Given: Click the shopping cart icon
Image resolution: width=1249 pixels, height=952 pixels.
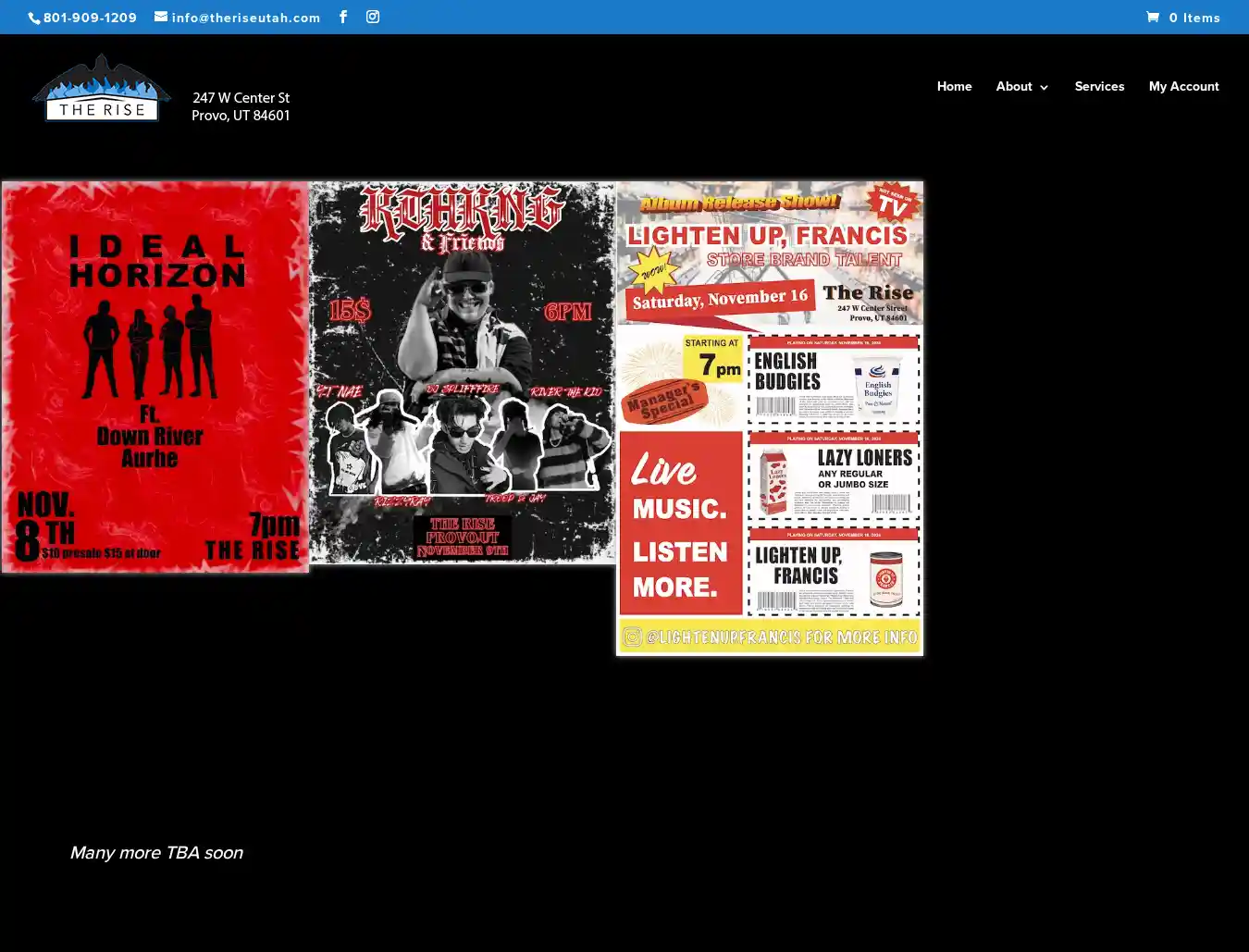Looking at the screenshot, I should pyautogui.click(x=1153, y=17).
